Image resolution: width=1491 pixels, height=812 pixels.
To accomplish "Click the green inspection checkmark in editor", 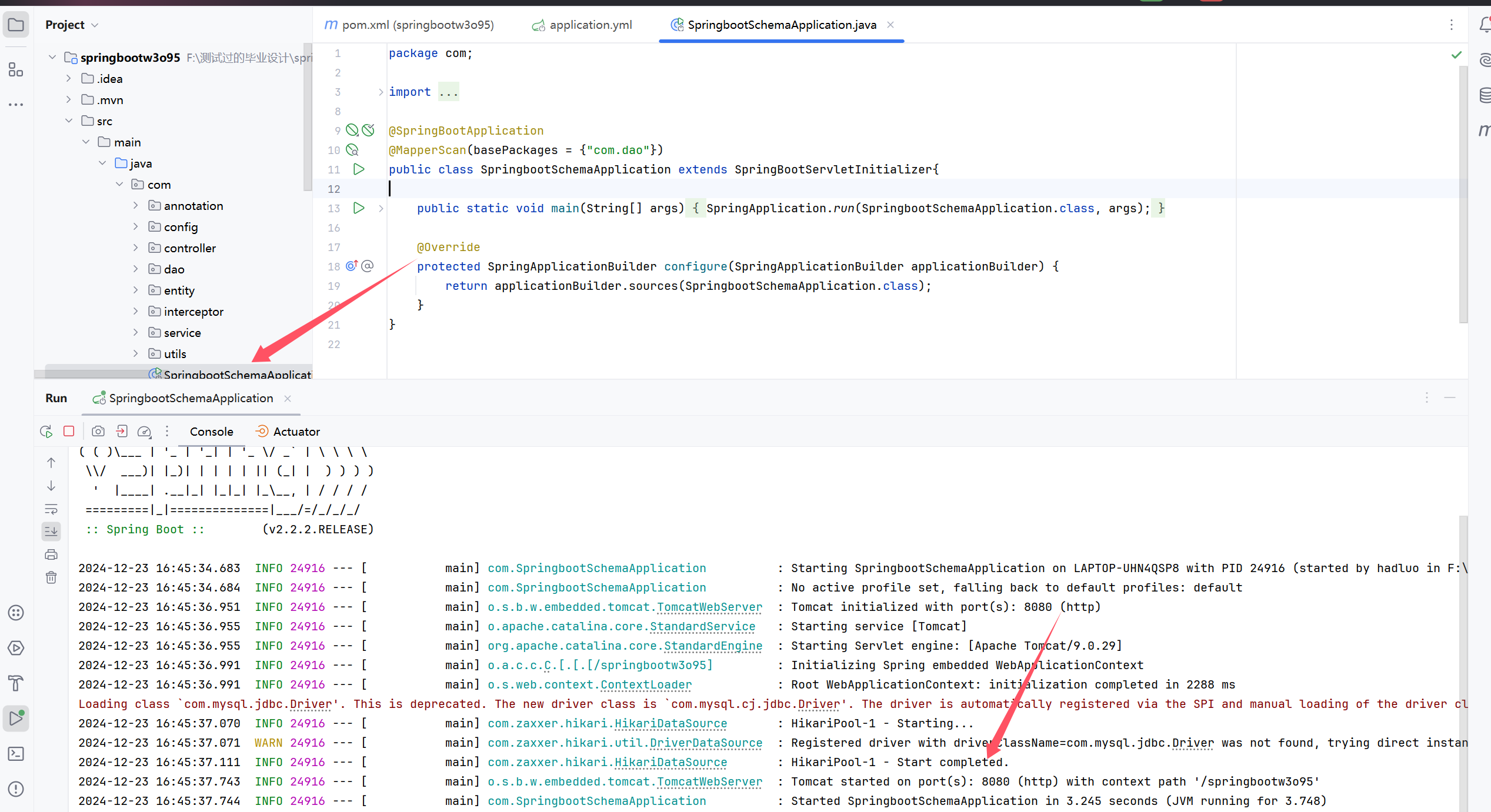I will pos(1456,55).
